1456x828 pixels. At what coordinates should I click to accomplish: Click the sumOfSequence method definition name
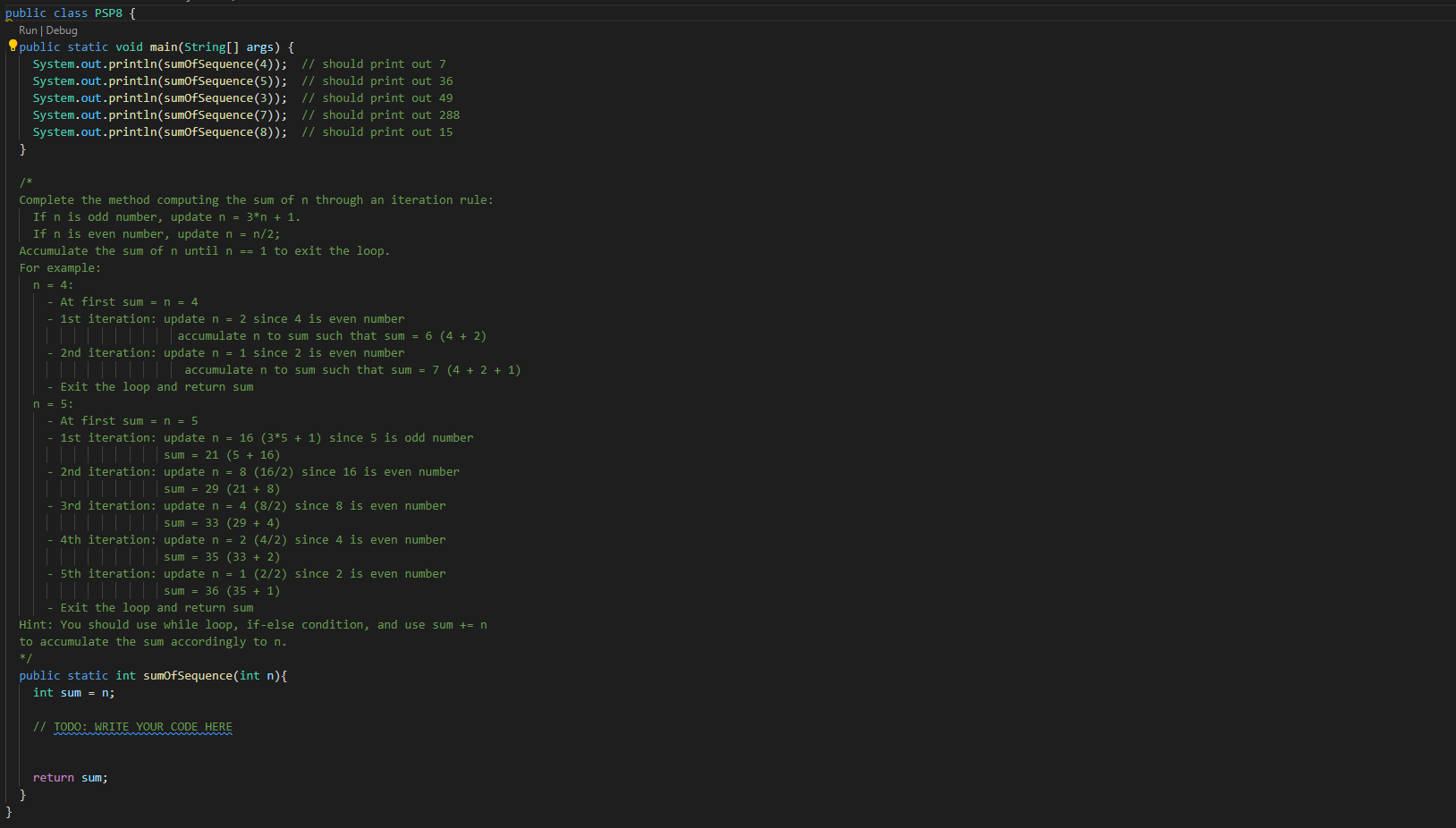(187, 675)
